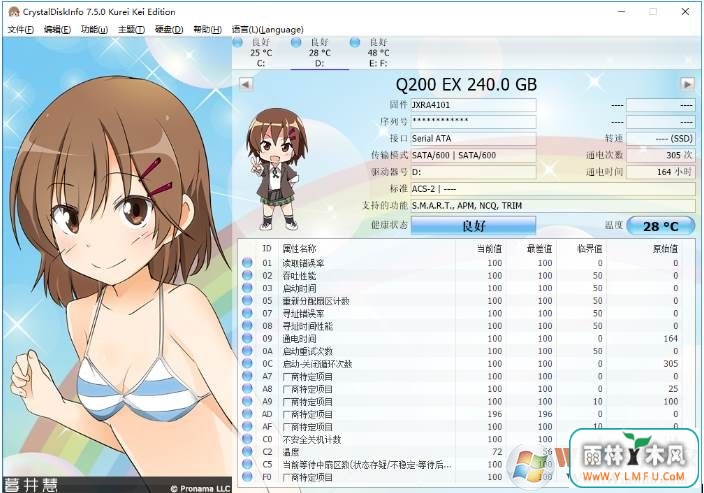The image size is (704, 493).
Task: Click the firmware field JXRA4101
Action: pyautogui.click(x=473, y=105)
